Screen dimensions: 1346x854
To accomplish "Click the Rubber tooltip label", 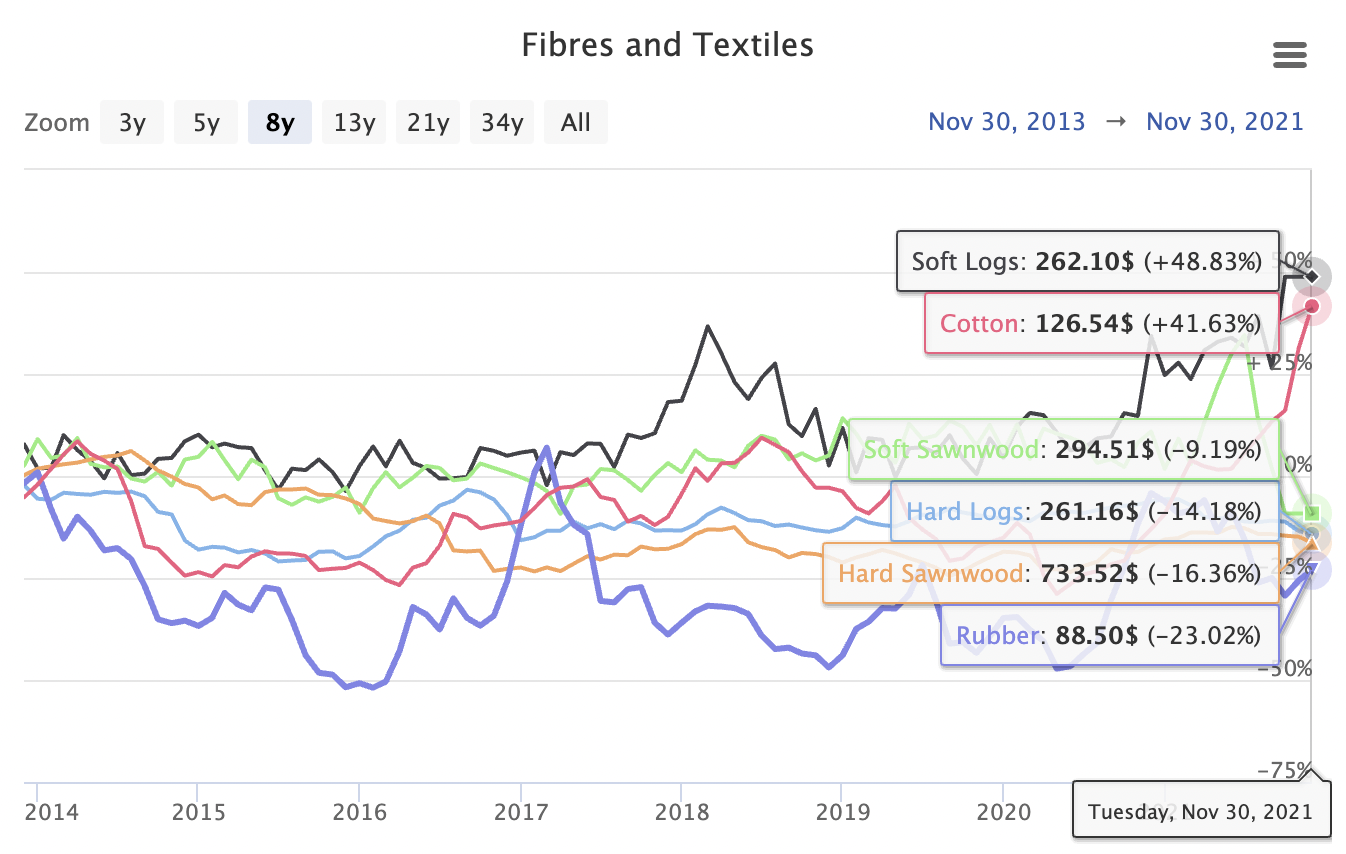I will (1109, 635).
